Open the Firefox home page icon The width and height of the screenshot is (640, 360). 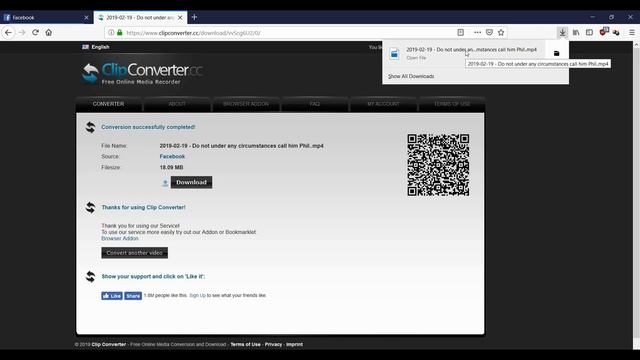[49, 32]
